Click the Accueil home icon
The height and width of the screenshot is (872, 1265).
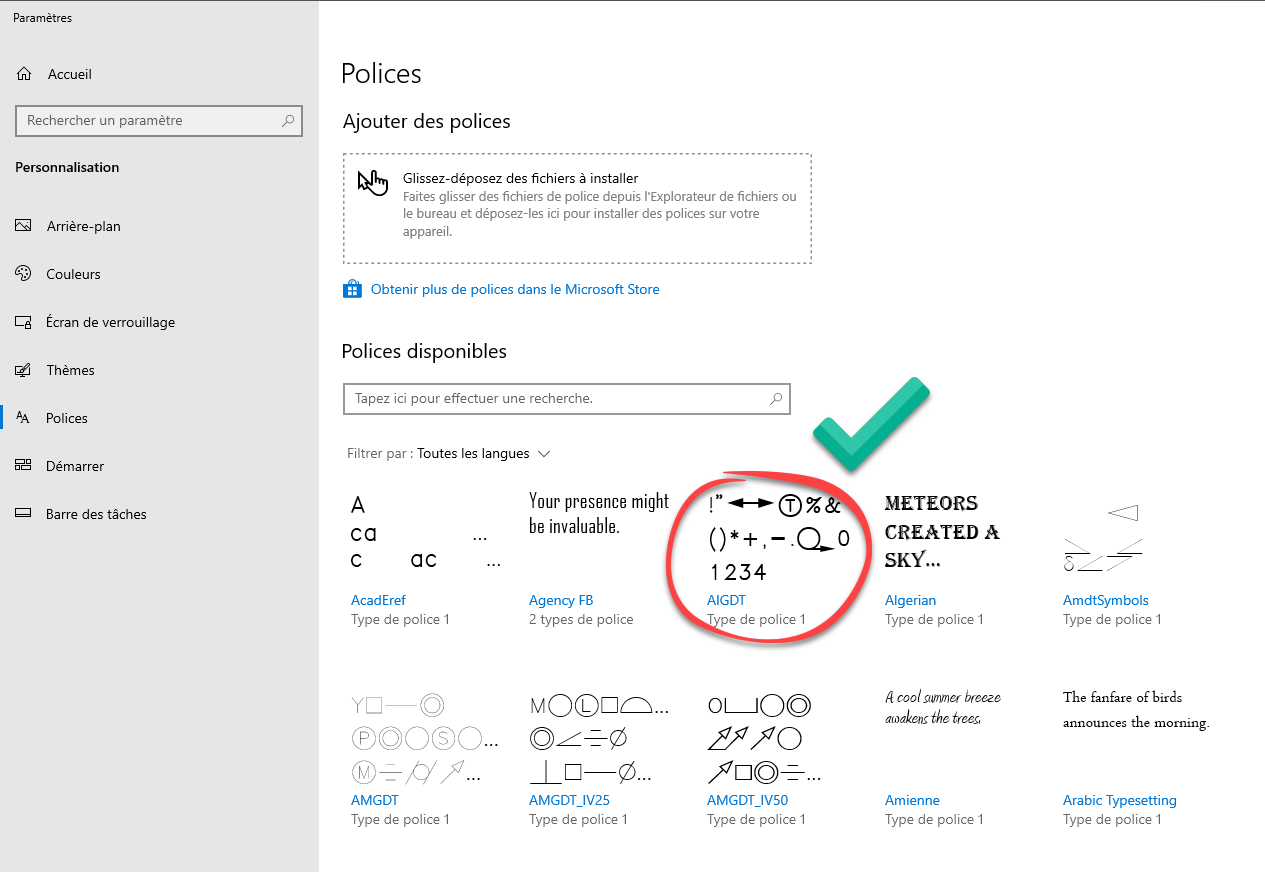24,74
